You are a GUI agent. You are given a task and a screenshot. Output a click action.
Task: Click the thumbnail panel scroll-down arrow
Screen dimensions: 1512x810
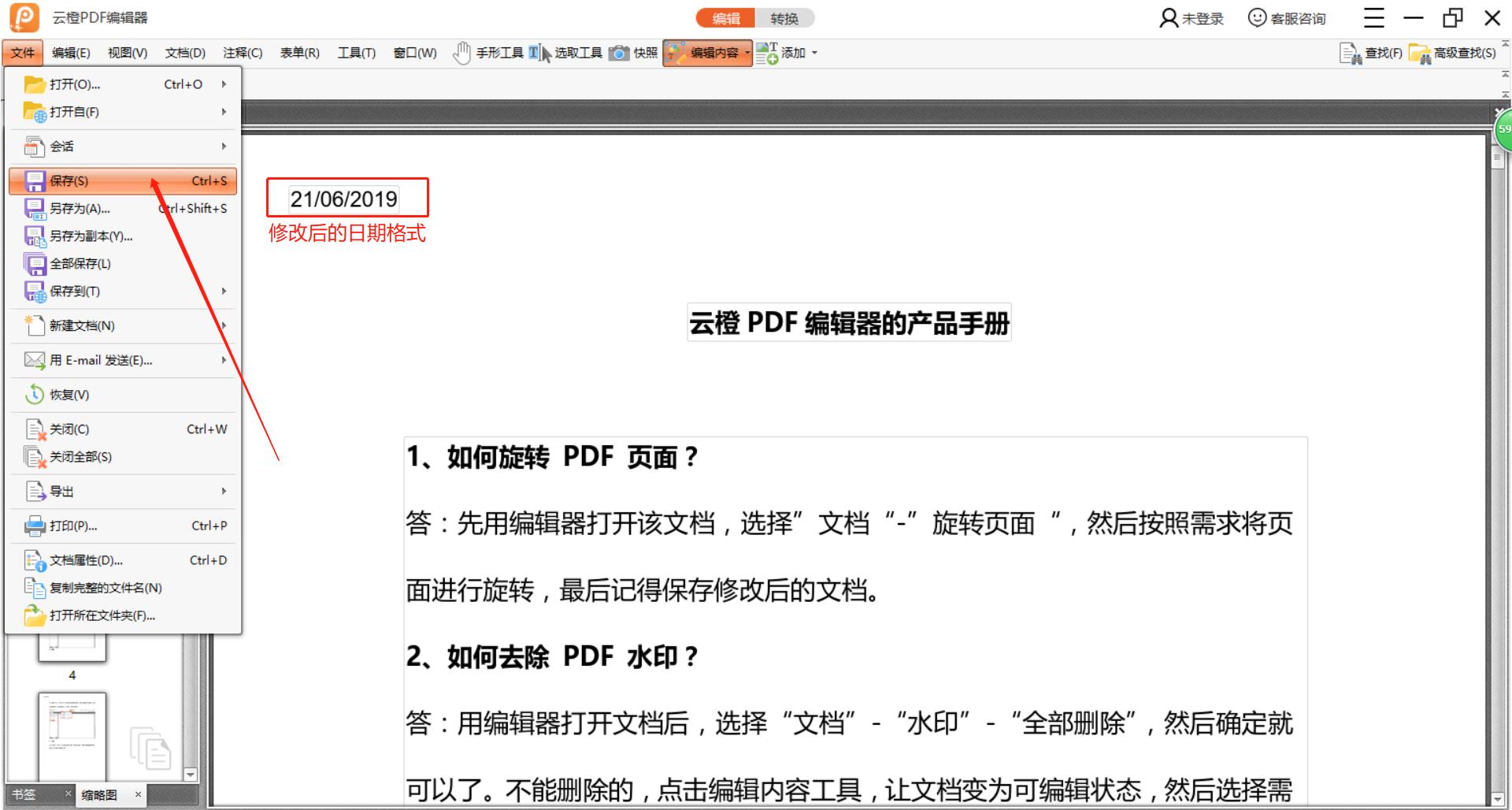click(x=190, y=775)
